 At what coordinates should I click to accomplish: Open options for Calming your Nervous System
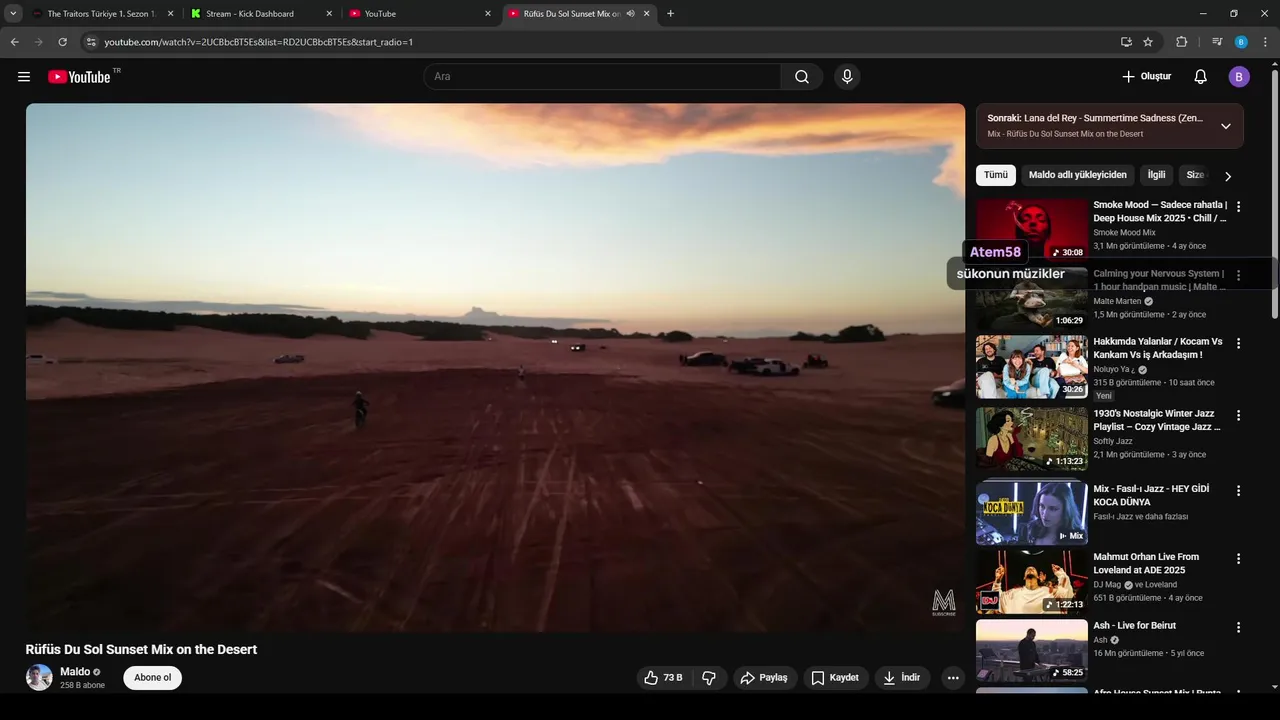[x=1238, y=275]
